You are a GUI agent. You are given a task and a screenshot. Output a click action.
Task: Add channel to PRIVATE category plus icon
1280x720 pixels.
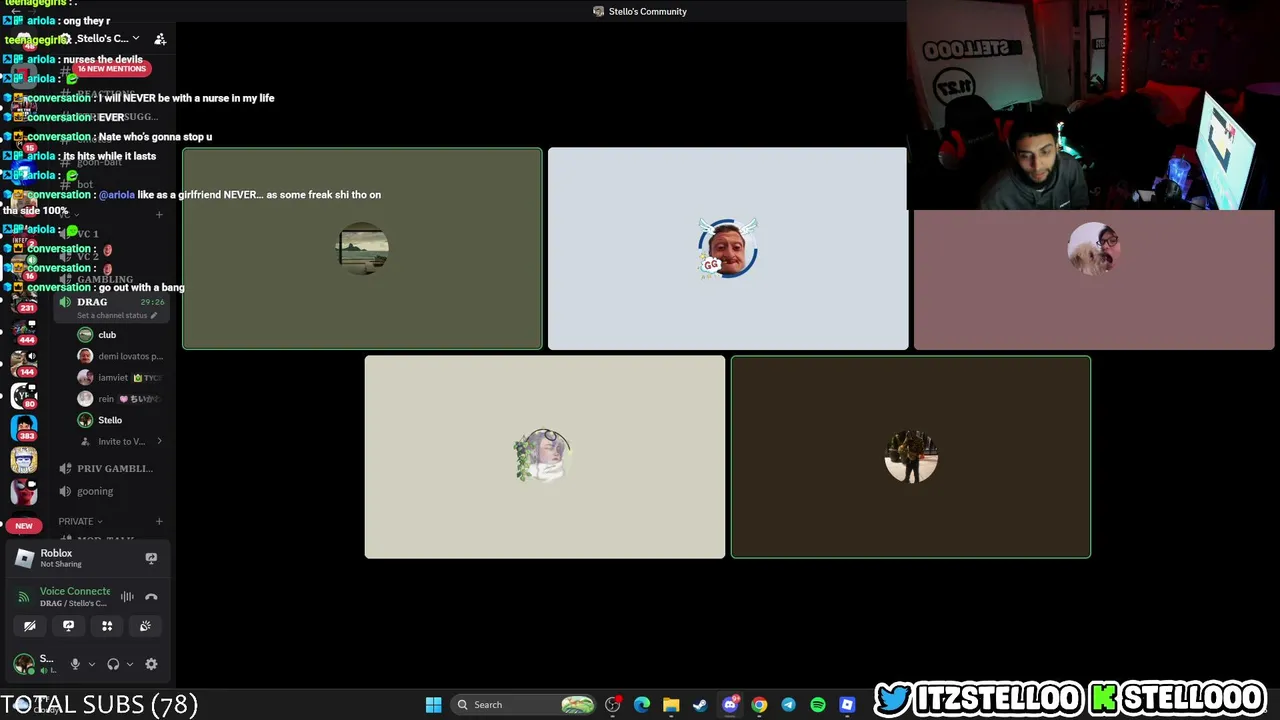coord(159,521)
